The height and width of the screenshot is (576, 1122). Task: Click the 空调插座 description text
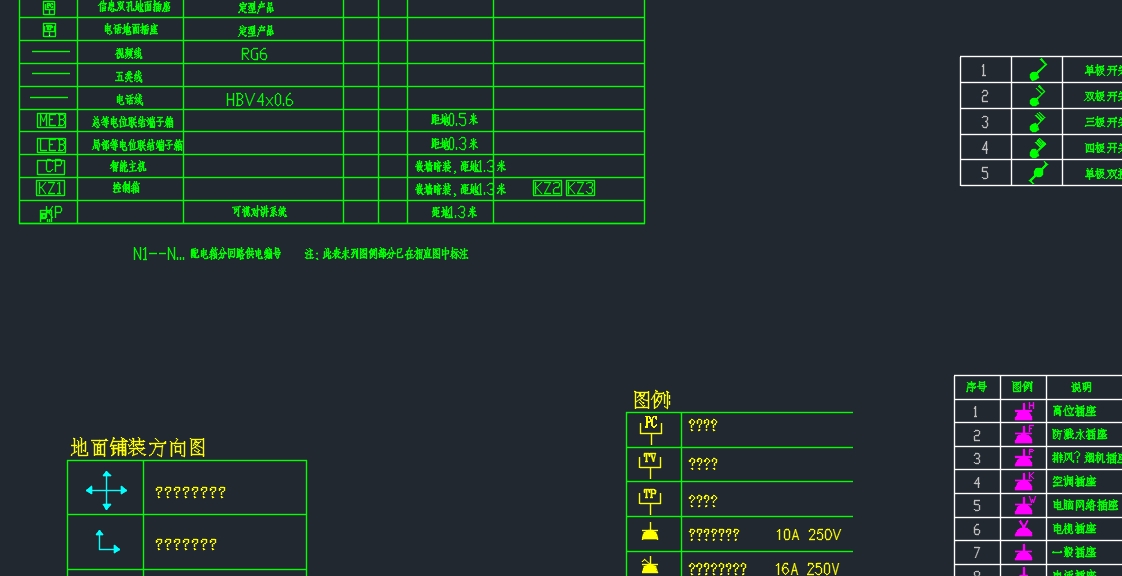(1074, 482)
